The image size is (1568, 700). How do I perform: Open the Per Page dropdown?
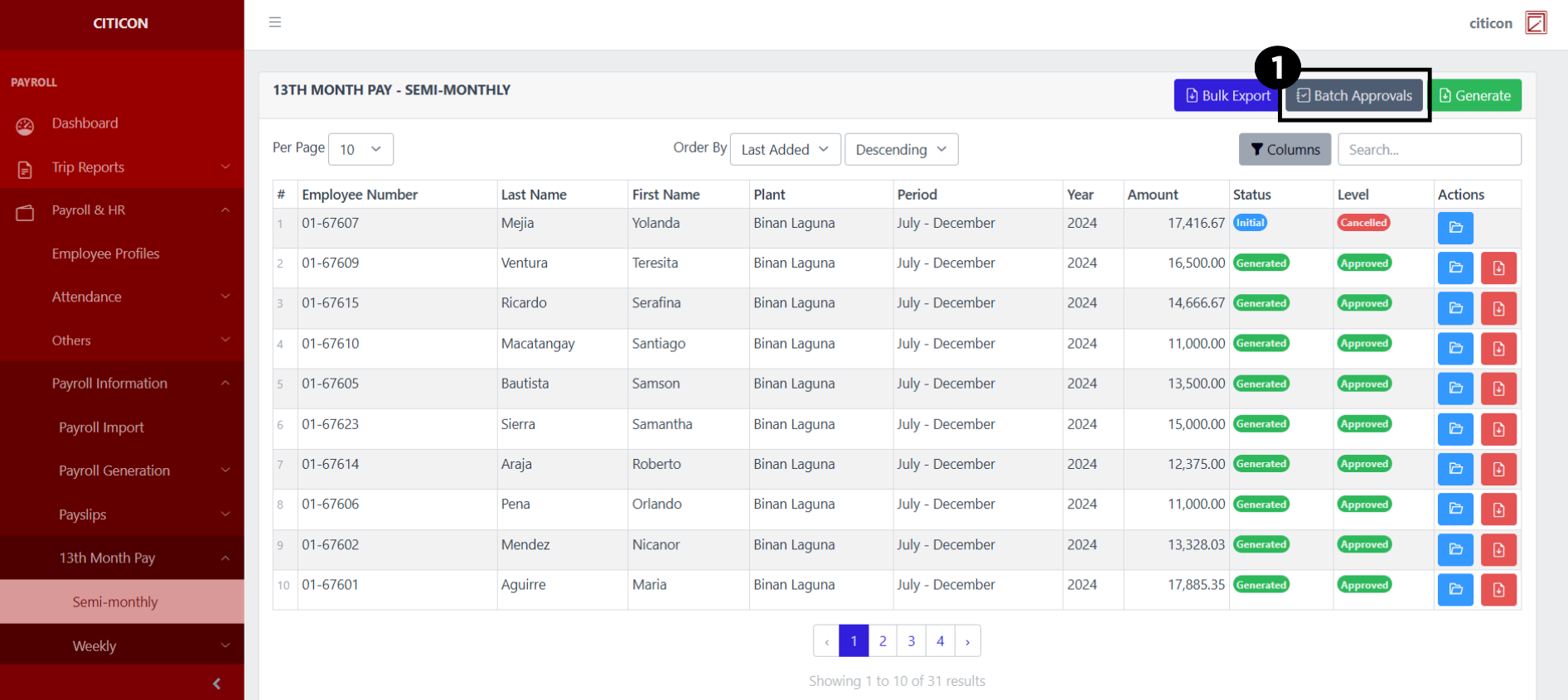(x=361, y=149)
